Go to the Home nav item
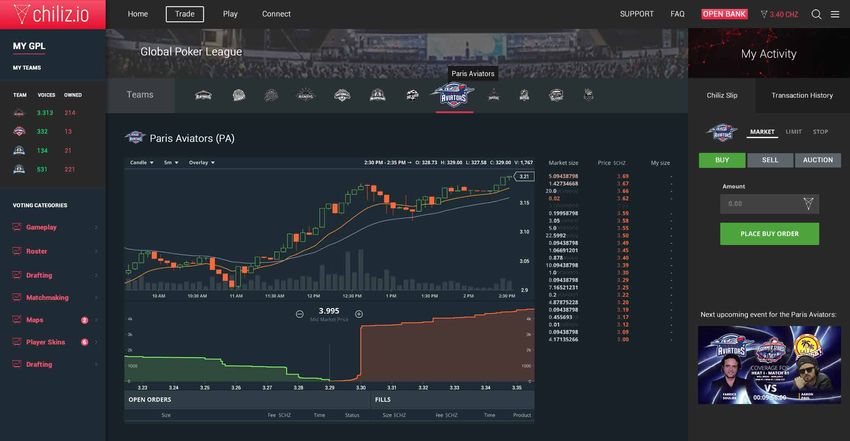The image size is (850, 441). click(138, 14)
